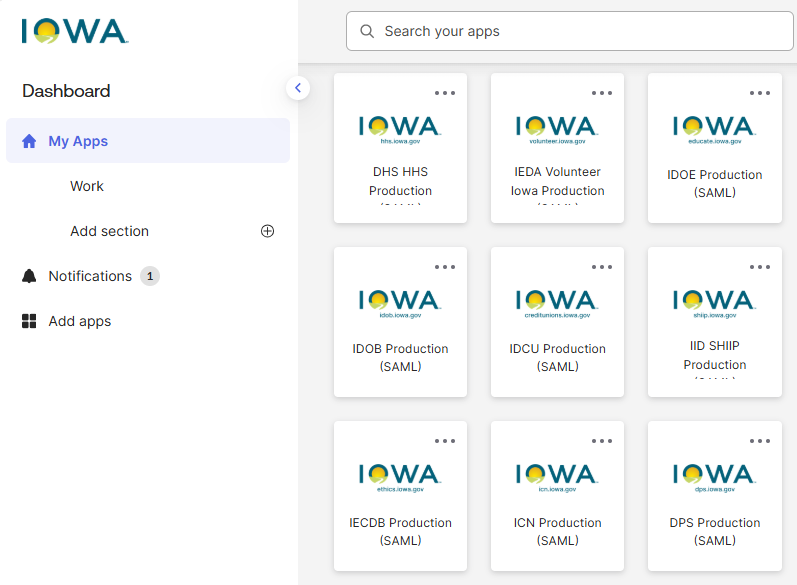
Task: Open the My Apps section
Action: [78, 141]
